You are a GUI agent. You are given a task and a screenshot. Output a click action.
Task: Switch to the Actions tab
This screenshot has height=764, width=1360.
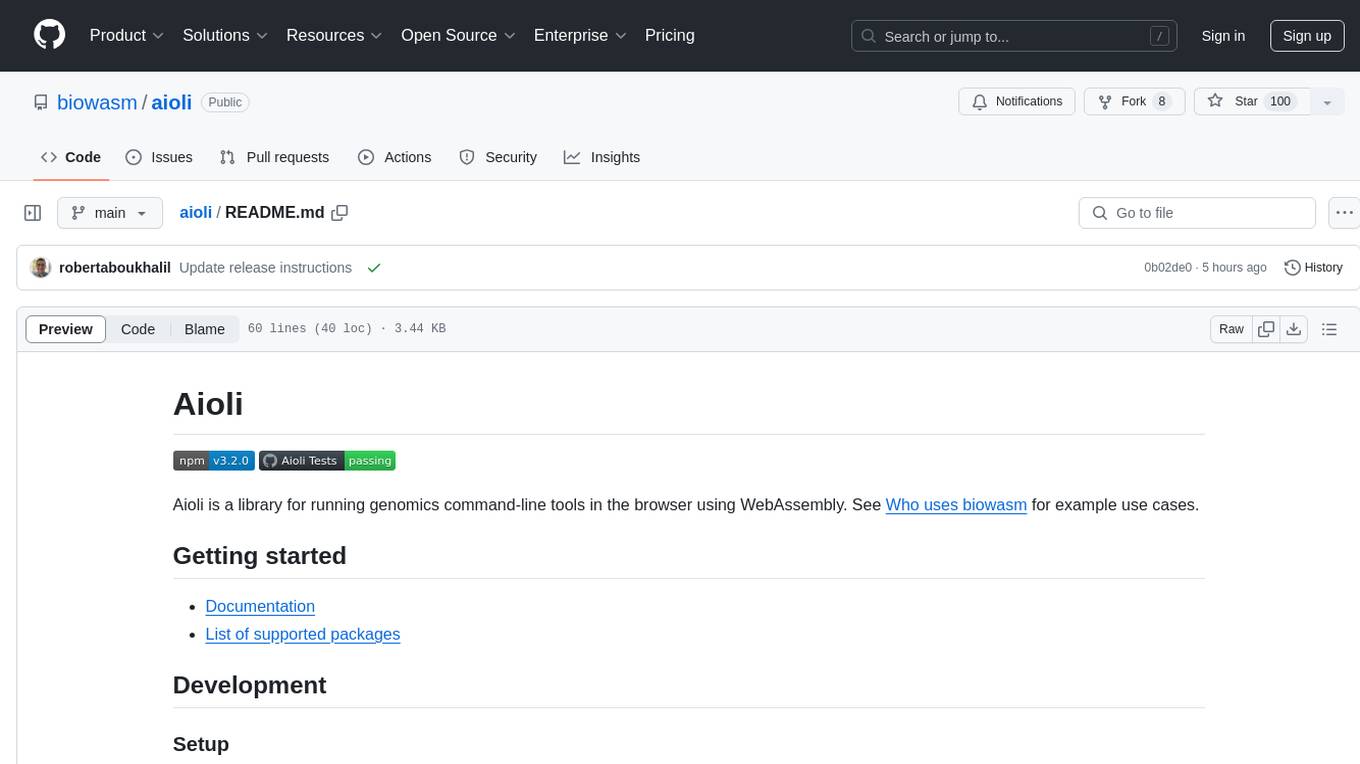[x=394, y=157]
